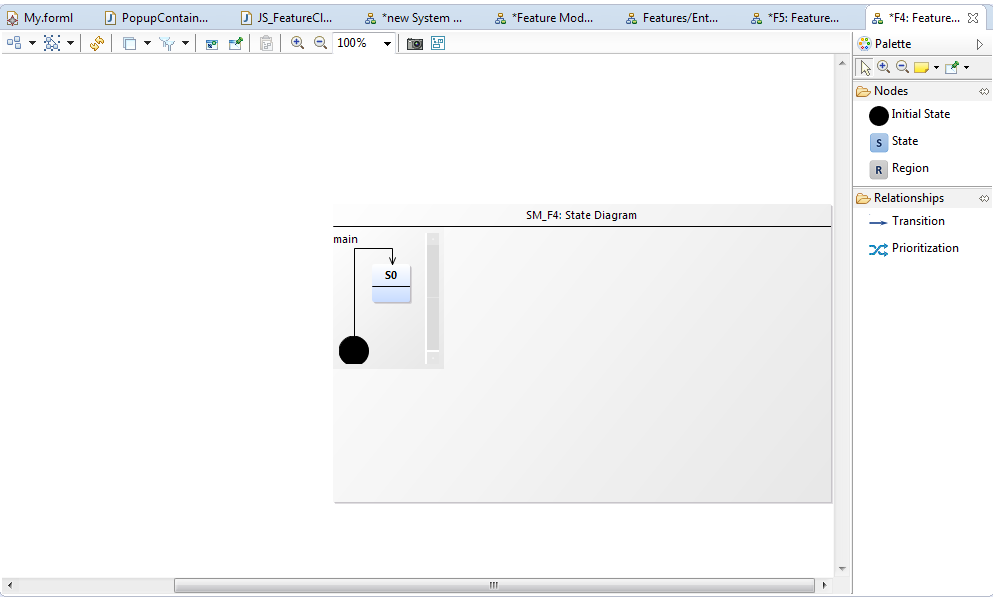This screenshot has height=597, width=993.
Task: Click the 100% zoom field
Action: pyautogui.click(x=358, y=43)
